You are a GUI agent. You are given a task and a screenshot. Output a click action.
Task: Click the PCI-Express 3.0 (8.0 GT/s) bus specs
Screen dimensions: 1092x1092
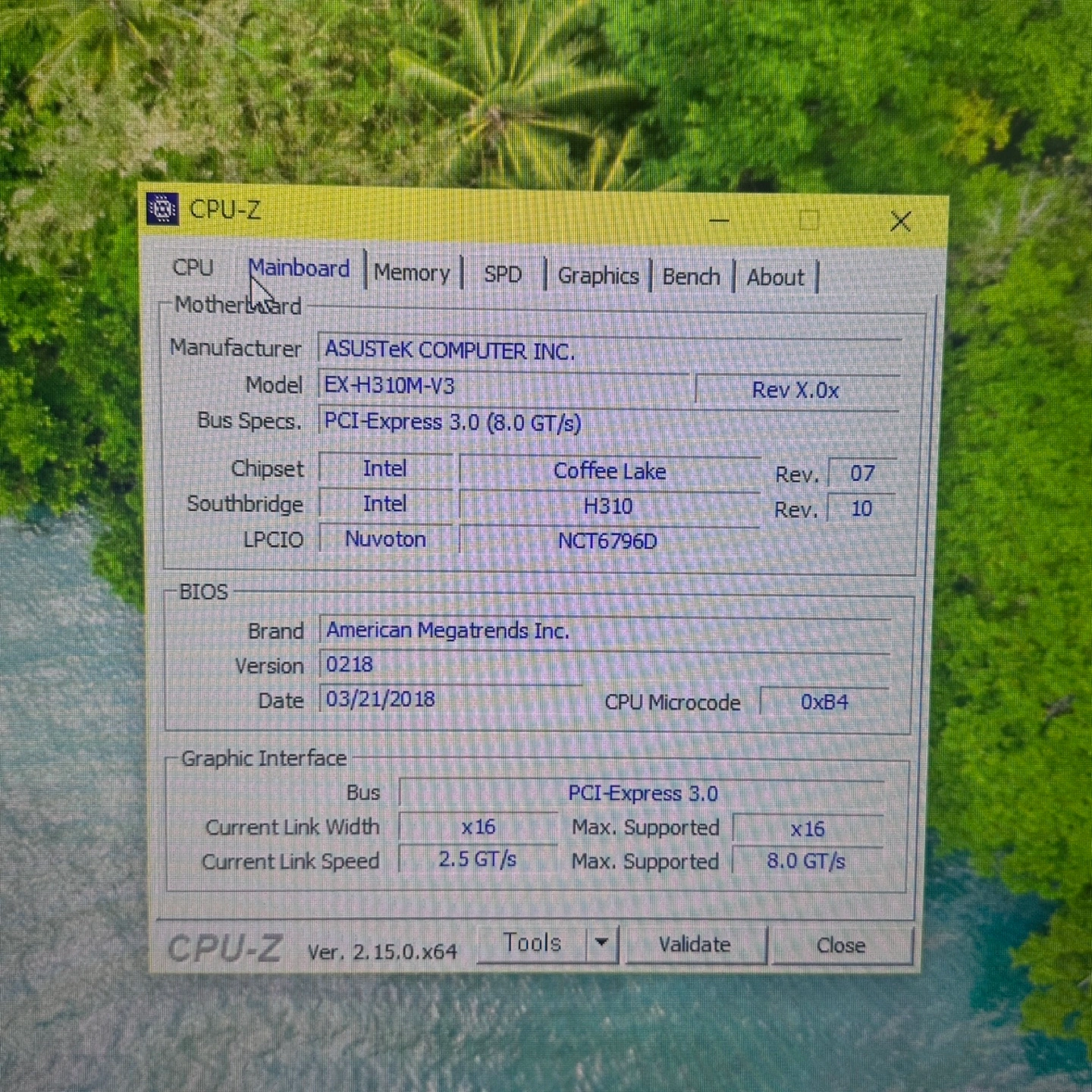610,422
